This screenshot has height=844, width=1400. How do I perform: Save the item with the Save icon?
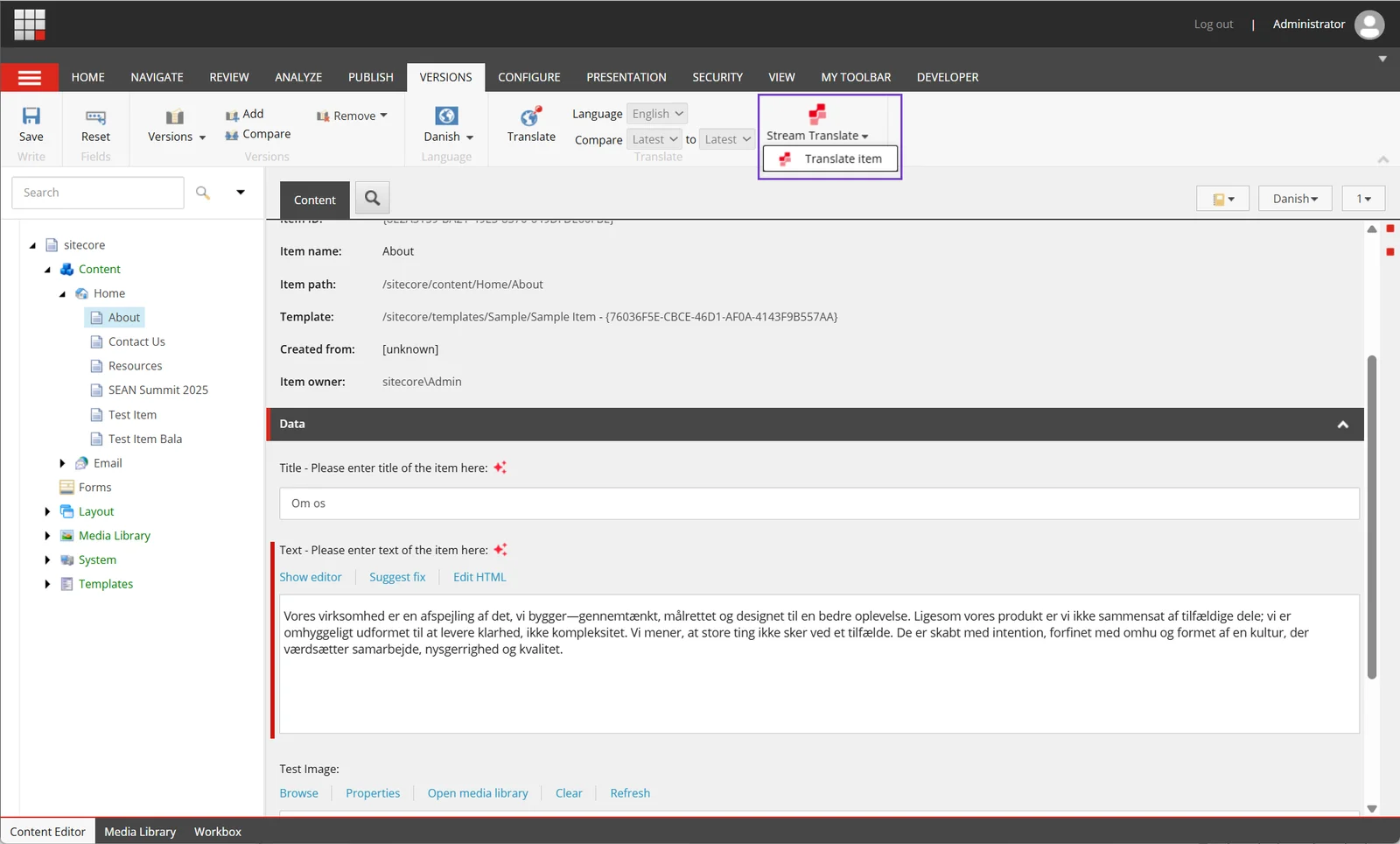(31, 116)
